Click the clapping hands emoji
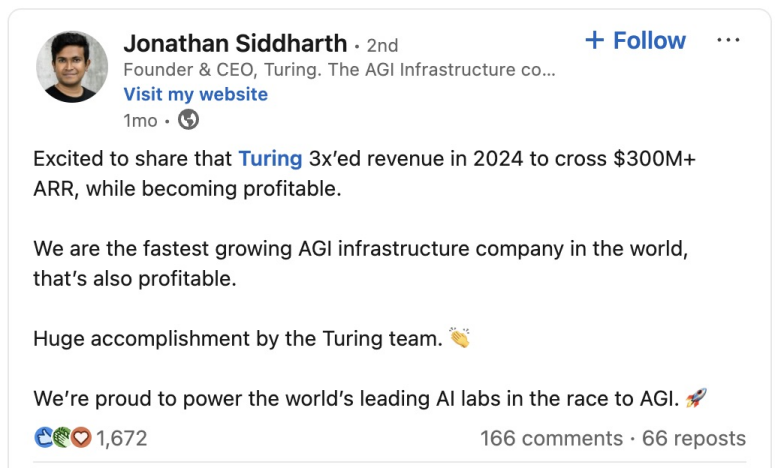Image resolution: width=778 pixels, height=468 pixels. (x=459, y=338)
